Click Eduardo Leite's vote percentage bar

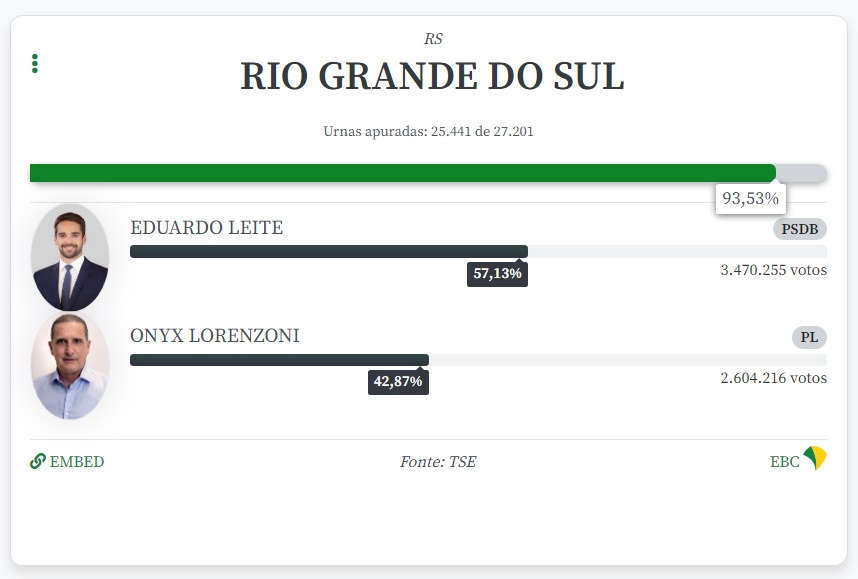[328, 251]
